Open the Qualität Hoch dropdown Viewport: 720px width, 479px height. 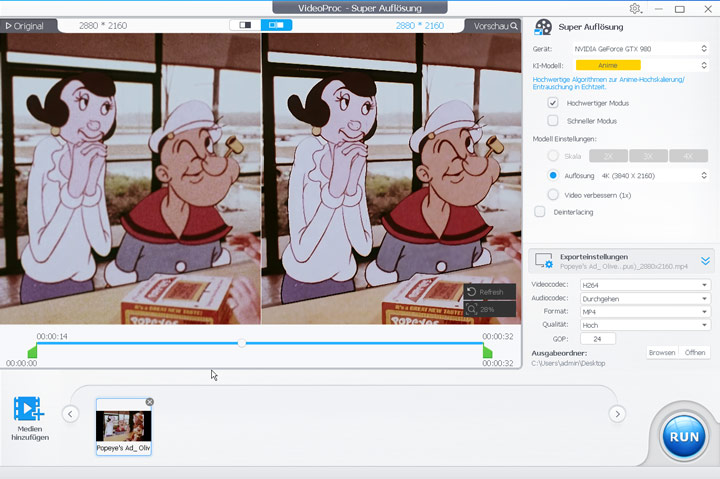pyautogui.click(x=645, y=325)
